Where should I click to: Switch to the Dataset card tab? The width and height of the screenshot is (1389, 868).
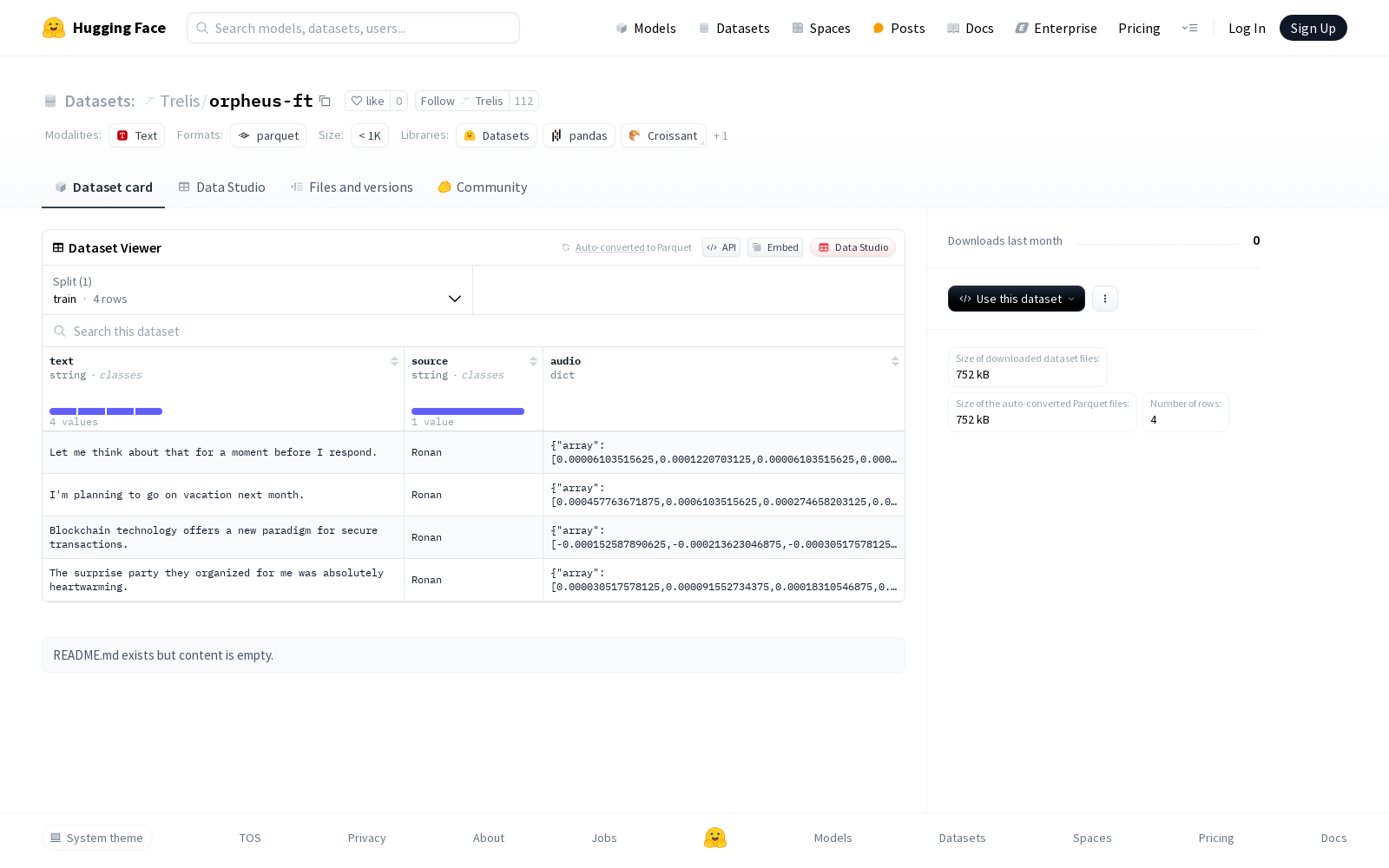click(x=103, y=187)
